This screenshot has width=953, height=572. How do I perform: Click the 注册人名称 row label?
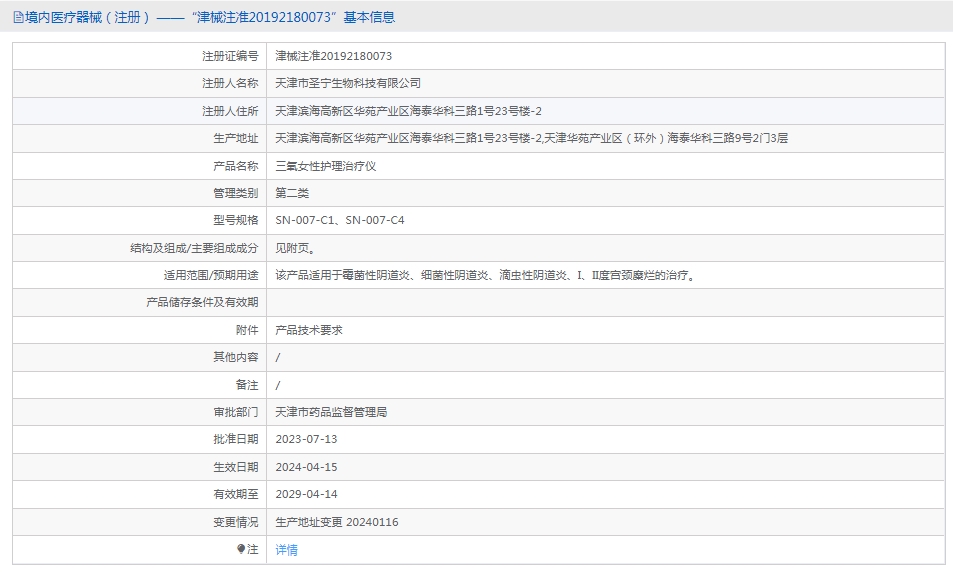coord(230,83)
